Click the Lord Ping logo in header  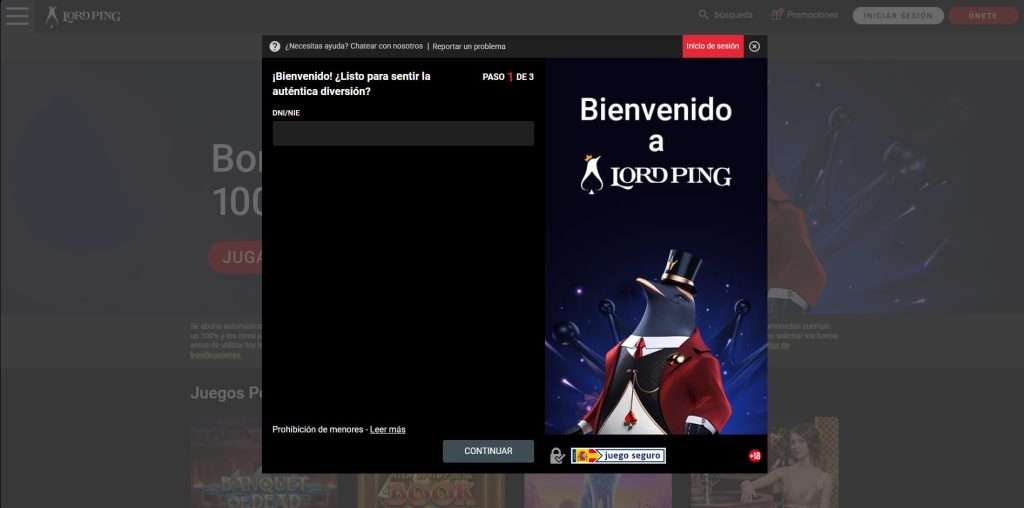[83, 16]
